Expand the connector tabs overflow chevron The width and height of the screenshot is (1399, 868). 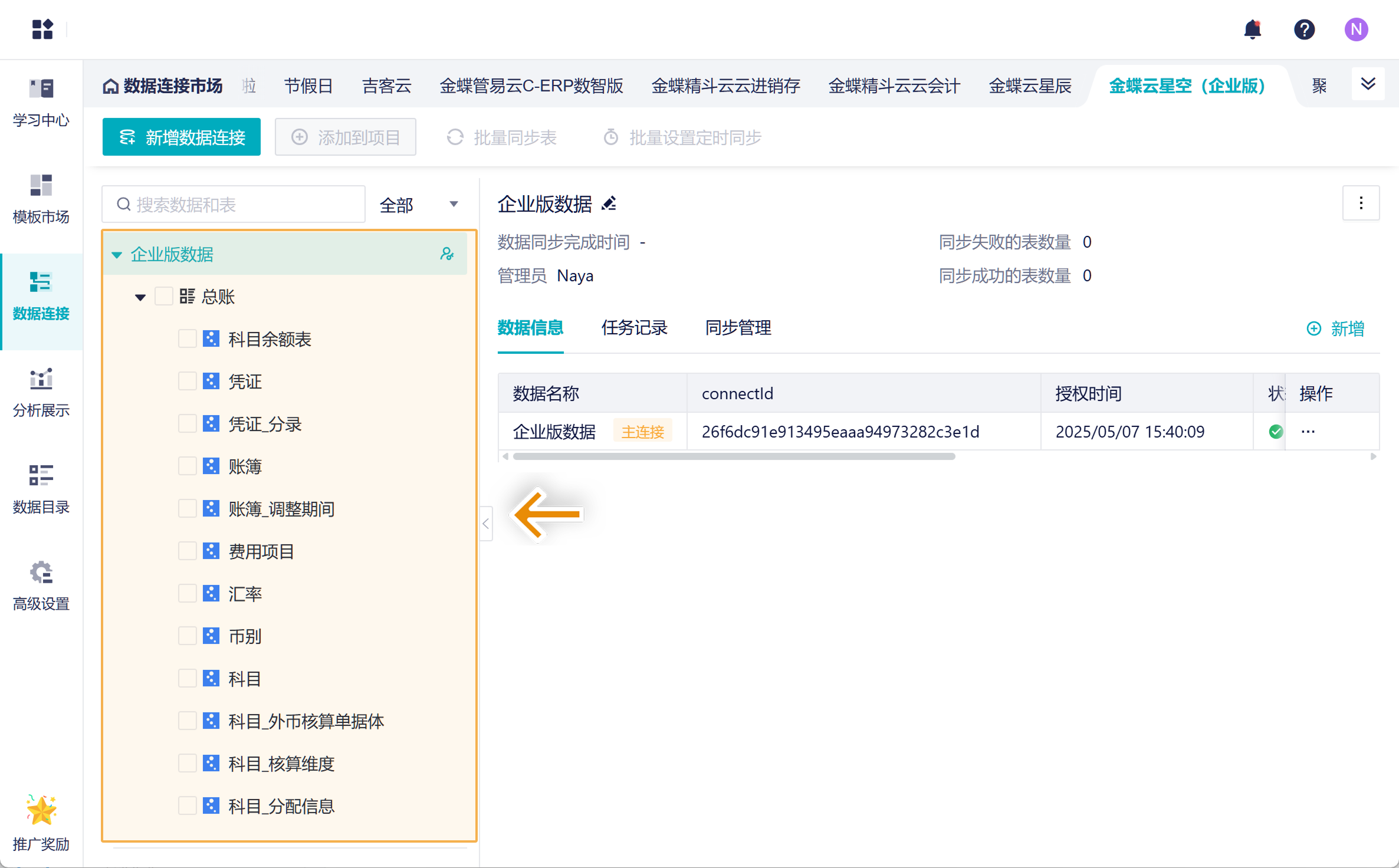pos(1368,84)
